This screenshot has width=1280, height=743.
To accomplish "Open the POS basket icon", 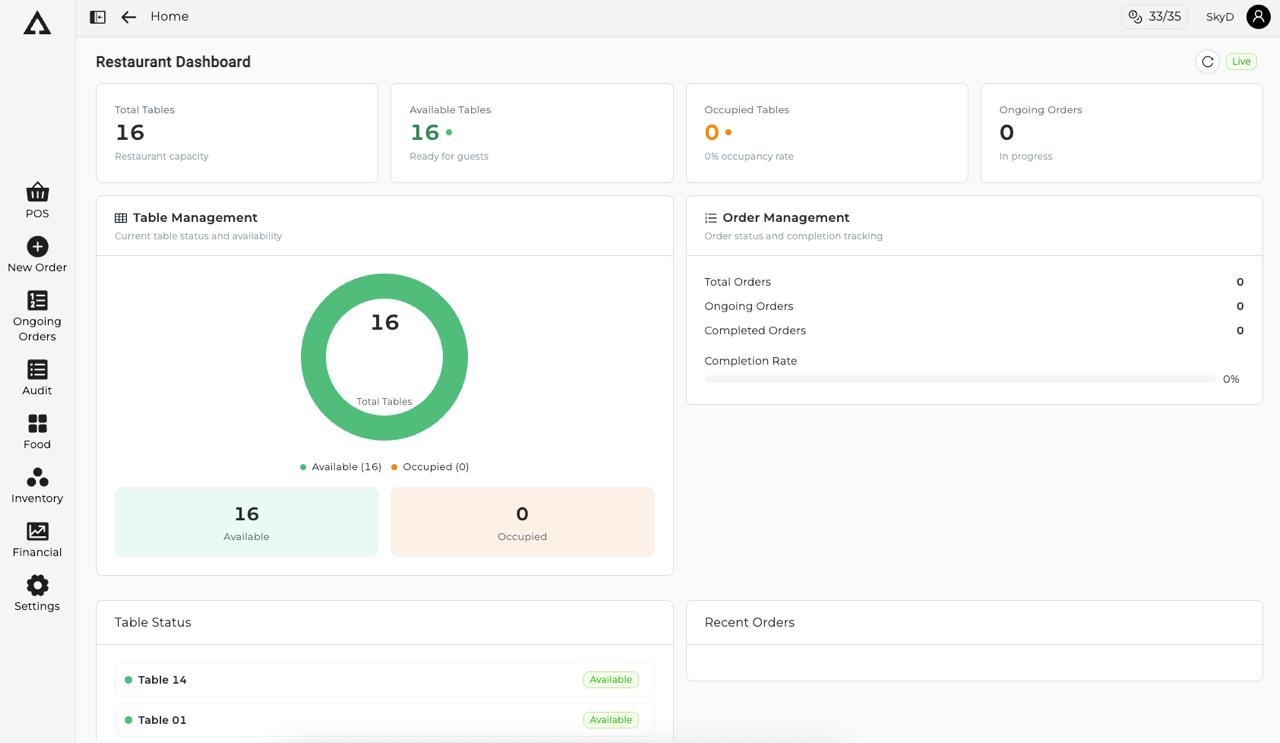I will click(x=37, y=192).
